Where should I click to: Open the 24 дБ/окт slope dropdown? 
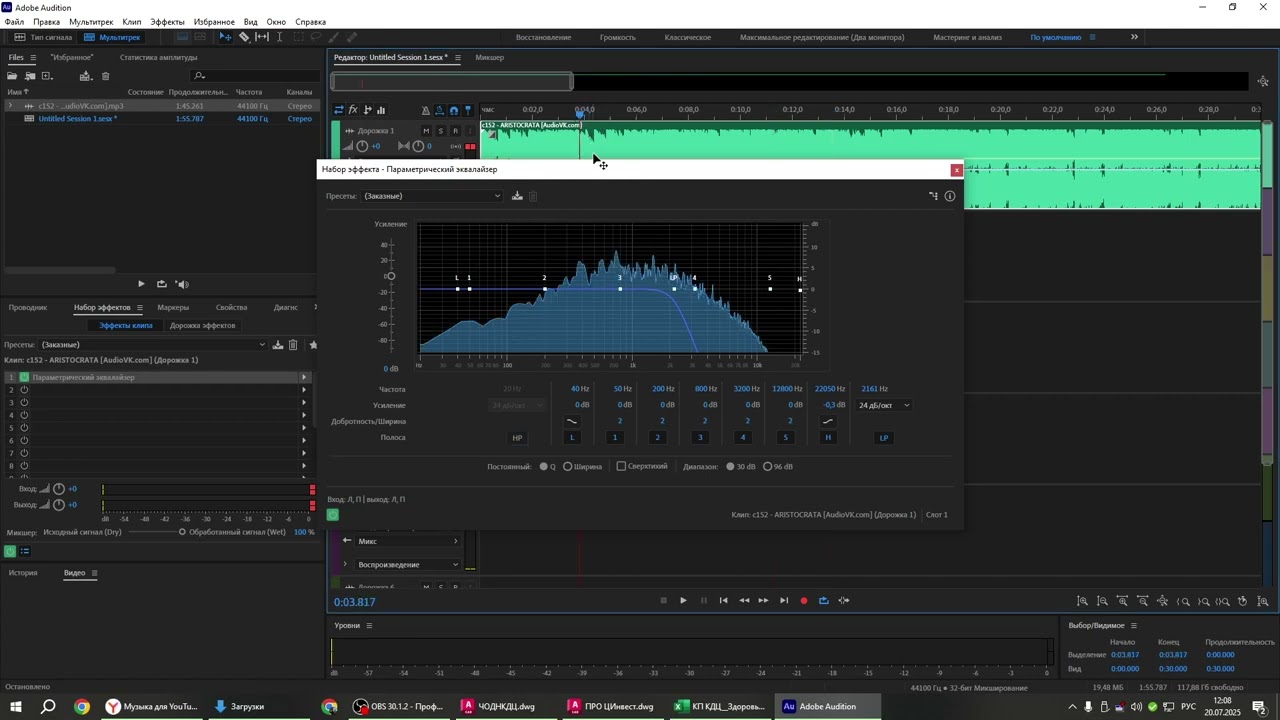pyautogui.click(x=884, y=405)
